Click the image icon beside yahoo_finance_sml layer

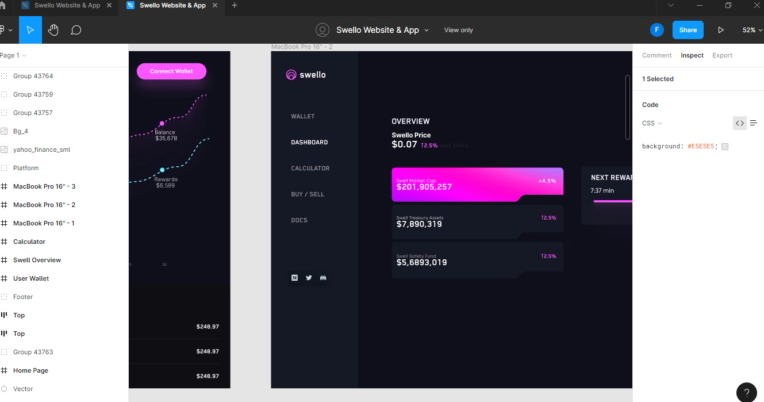4,150
